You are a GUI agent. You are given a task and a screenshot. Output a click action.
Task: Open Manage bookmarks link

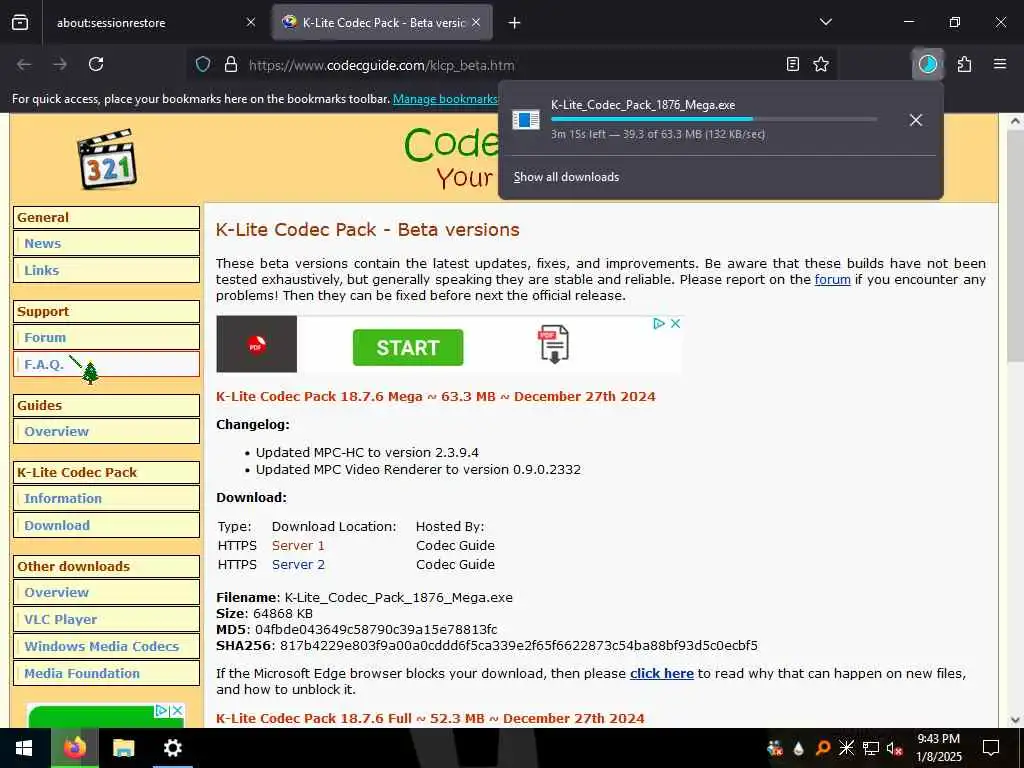(445, 99)
